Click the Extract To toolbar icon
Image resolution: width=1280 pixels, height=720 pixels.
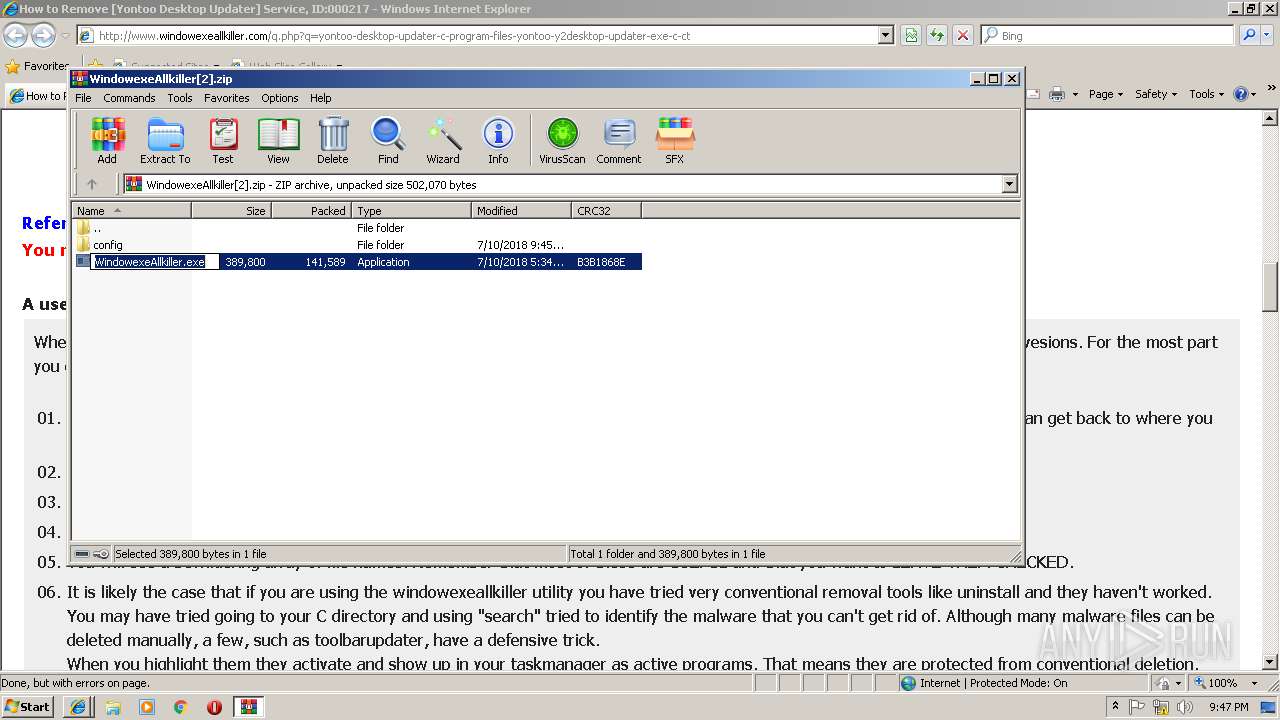165,140
